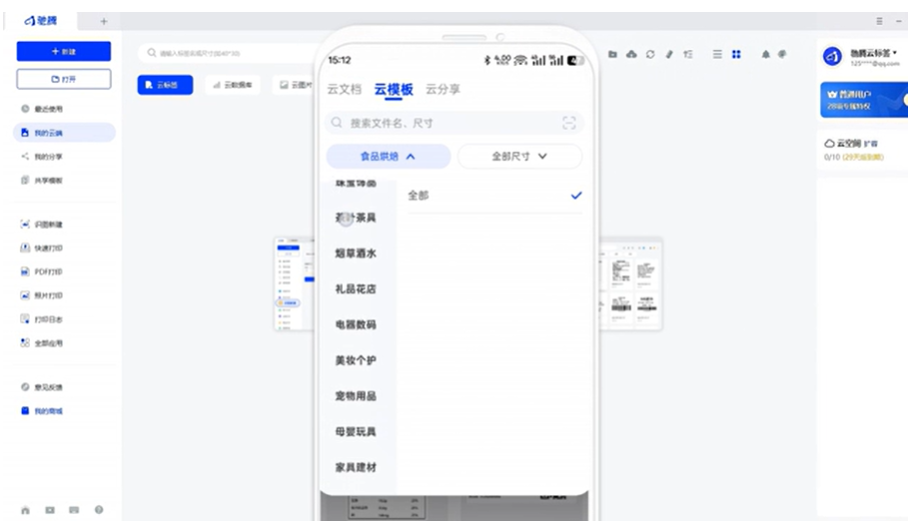Viewport: 911px width, 523px height.
Task: Click the notification bell icon
Action: (766, 54)
